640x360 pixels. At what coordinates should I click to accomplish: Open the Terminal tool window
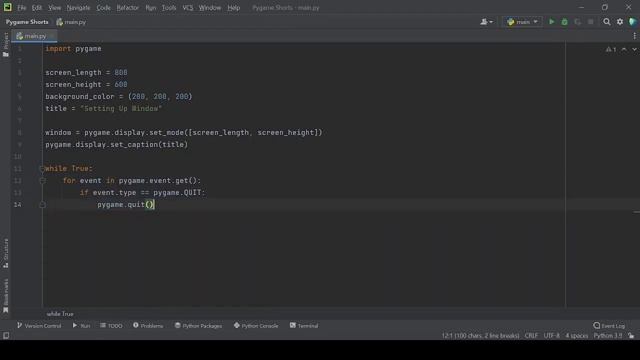tap(304, 326)
